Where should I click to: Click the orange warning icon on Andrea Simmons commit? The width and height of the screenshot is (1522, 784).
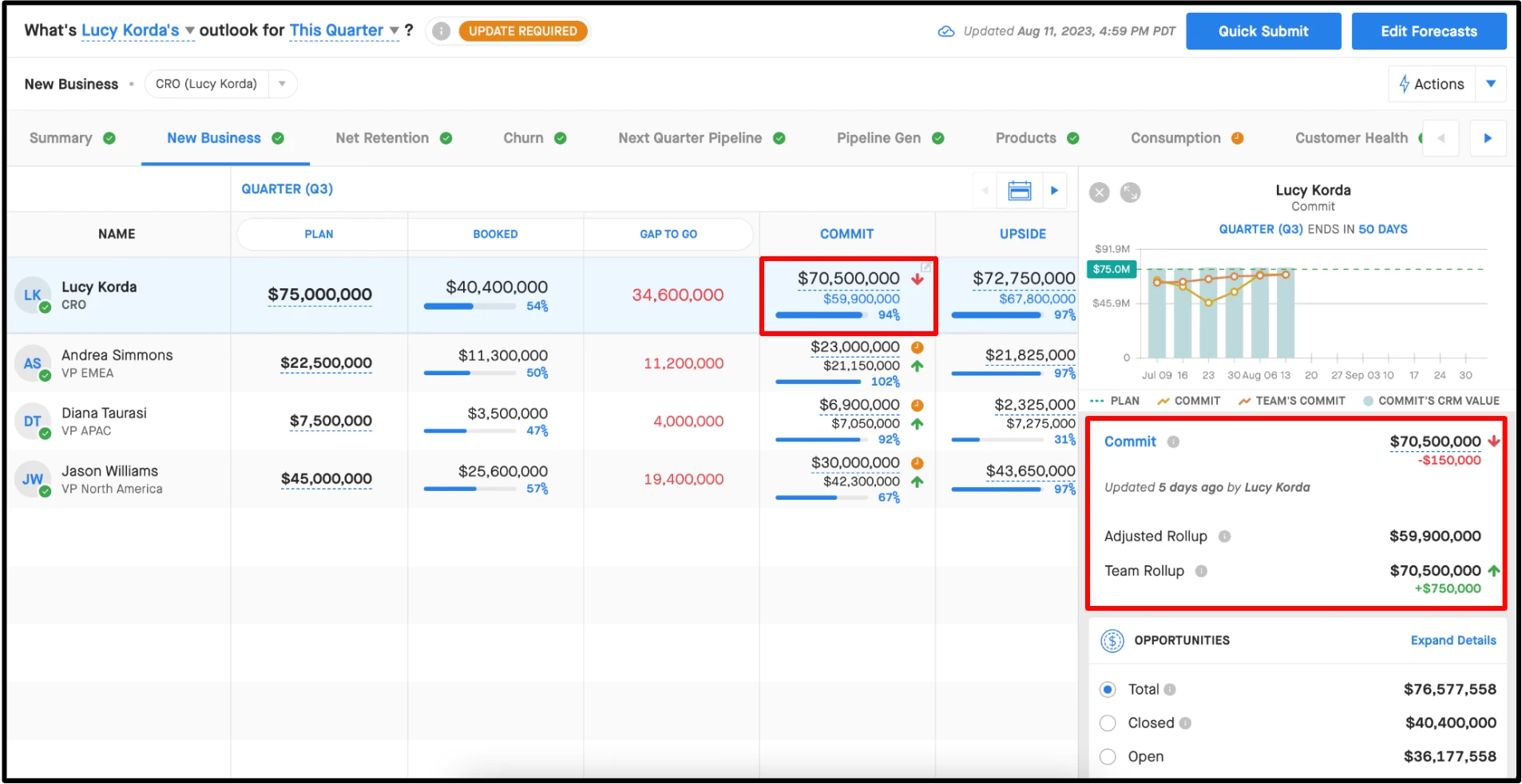tap(918, 347)
